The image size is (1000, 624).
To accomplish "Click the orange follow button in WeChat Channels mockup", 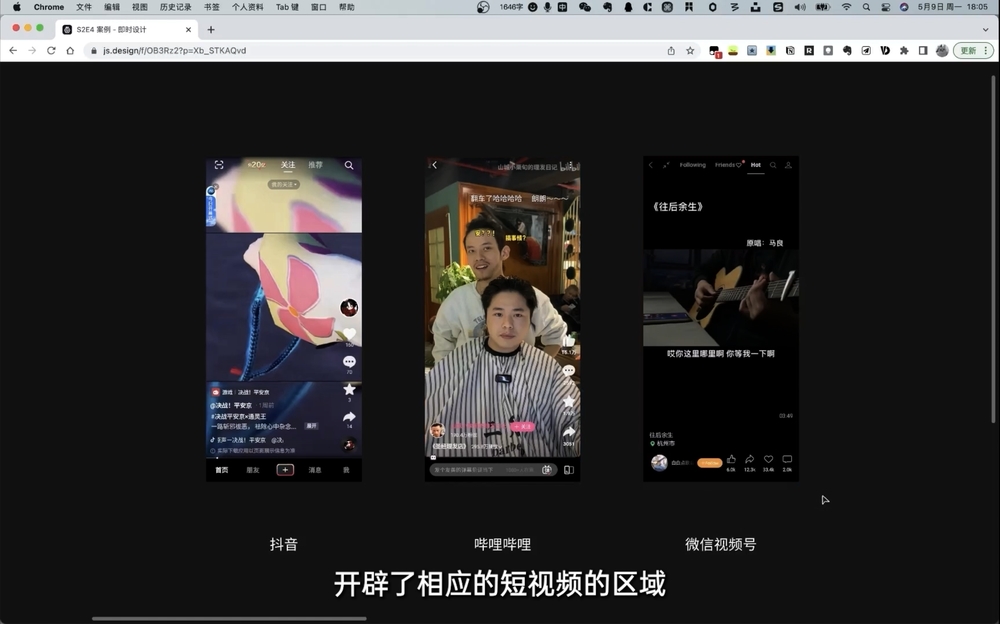I will coord(709,463).
